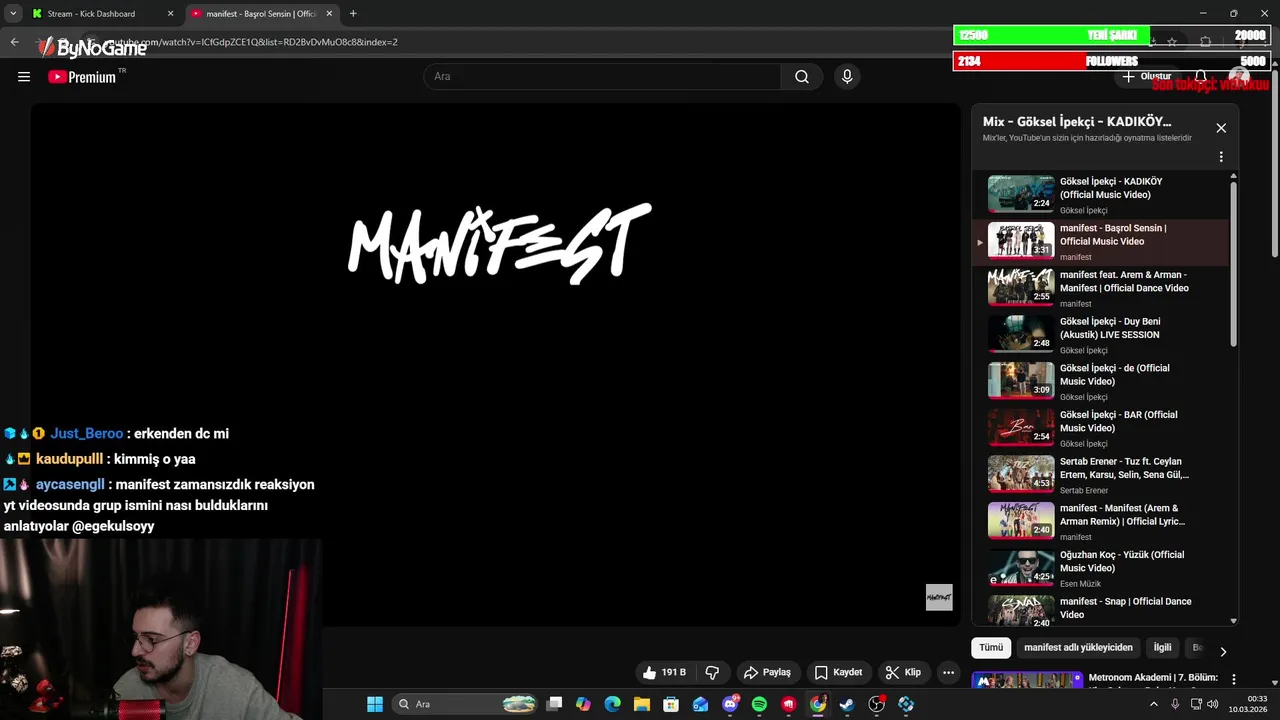Save video with Kaydet button

(838, 672)
